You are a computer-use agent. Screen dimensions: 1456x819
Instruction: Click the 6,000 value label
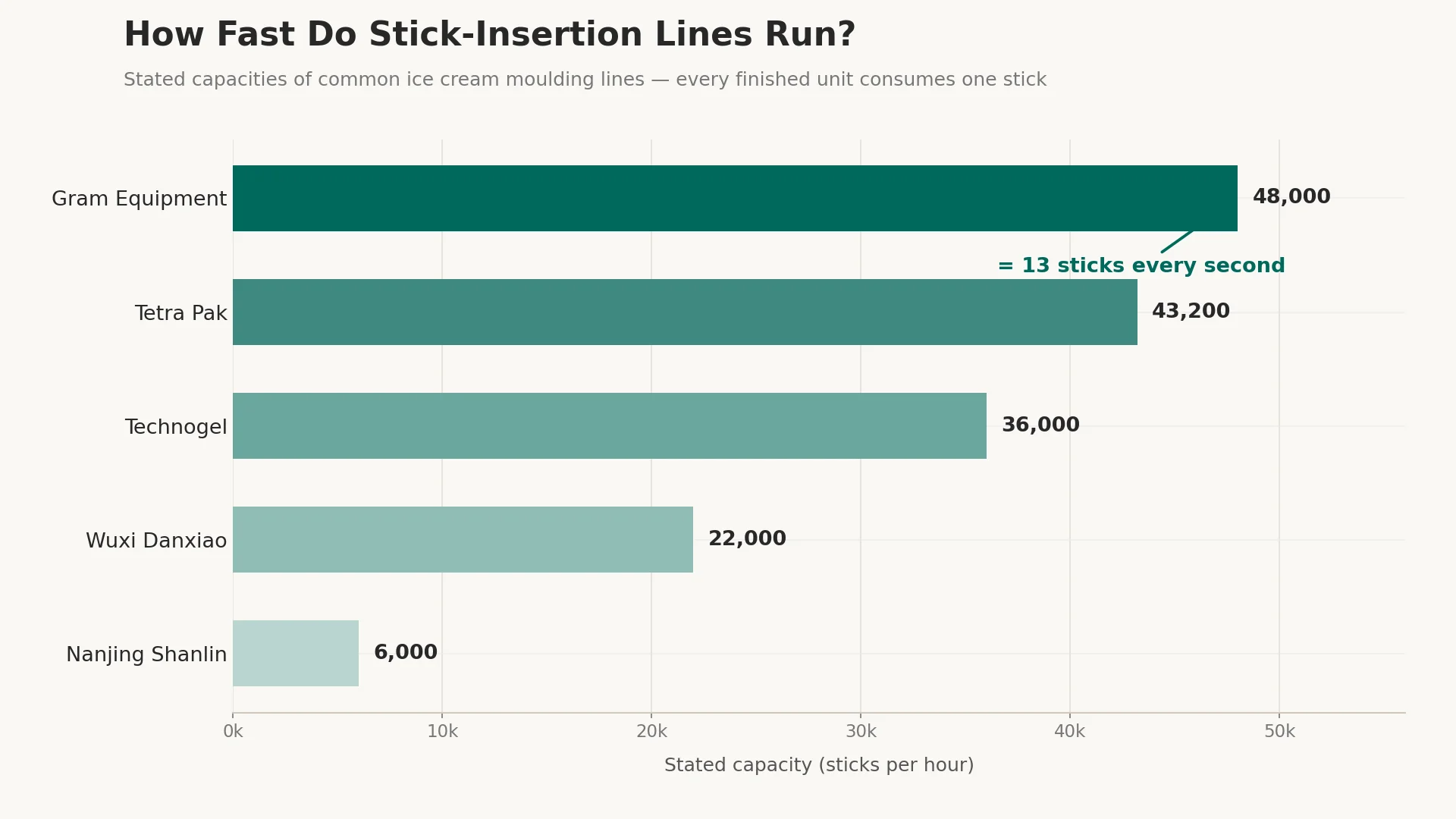[x=406, y=652]
